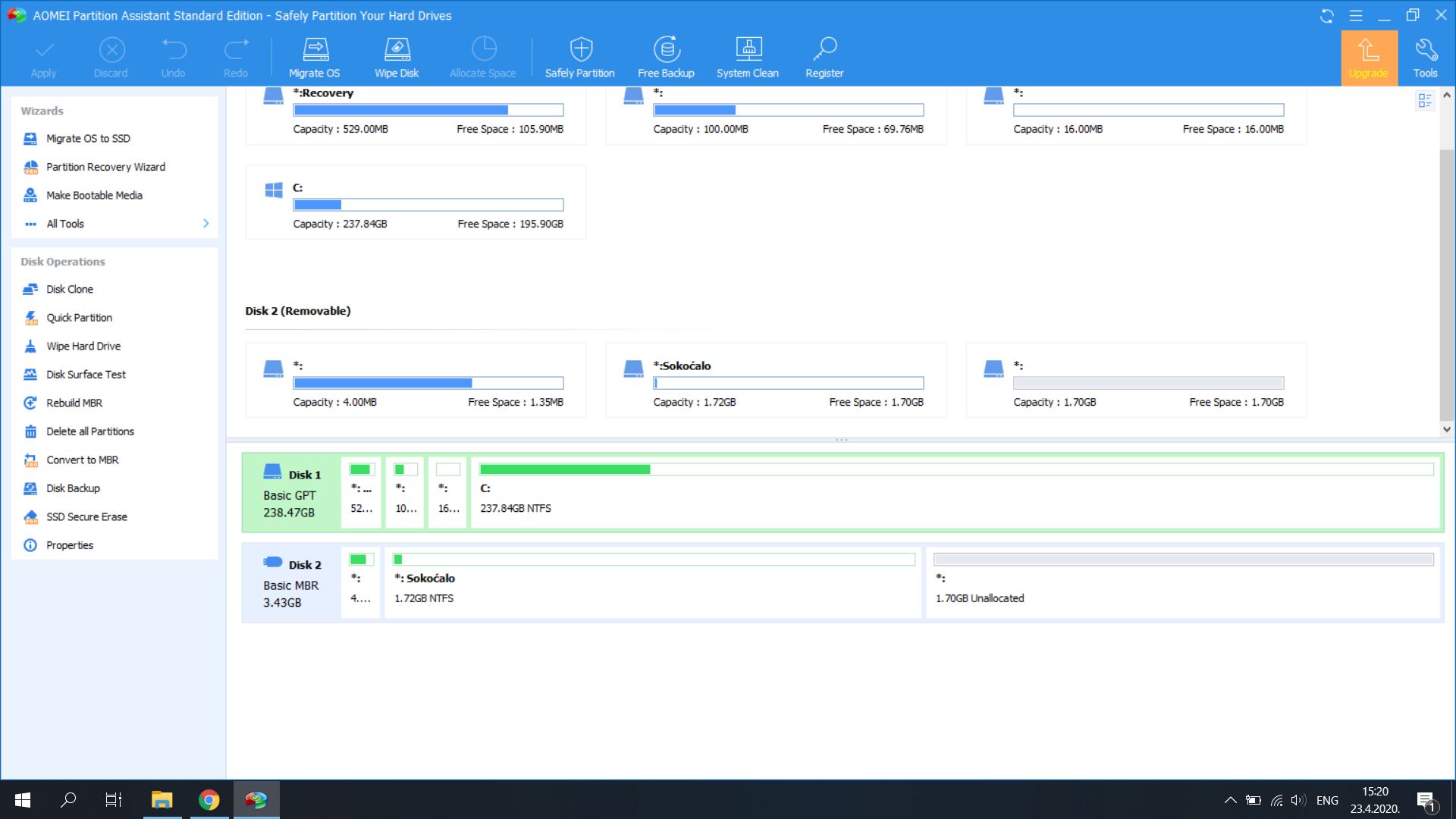Select the 1.70GB unallocated card
The height and width of the screenshot is (819, 1456).
coord(1136,380)
